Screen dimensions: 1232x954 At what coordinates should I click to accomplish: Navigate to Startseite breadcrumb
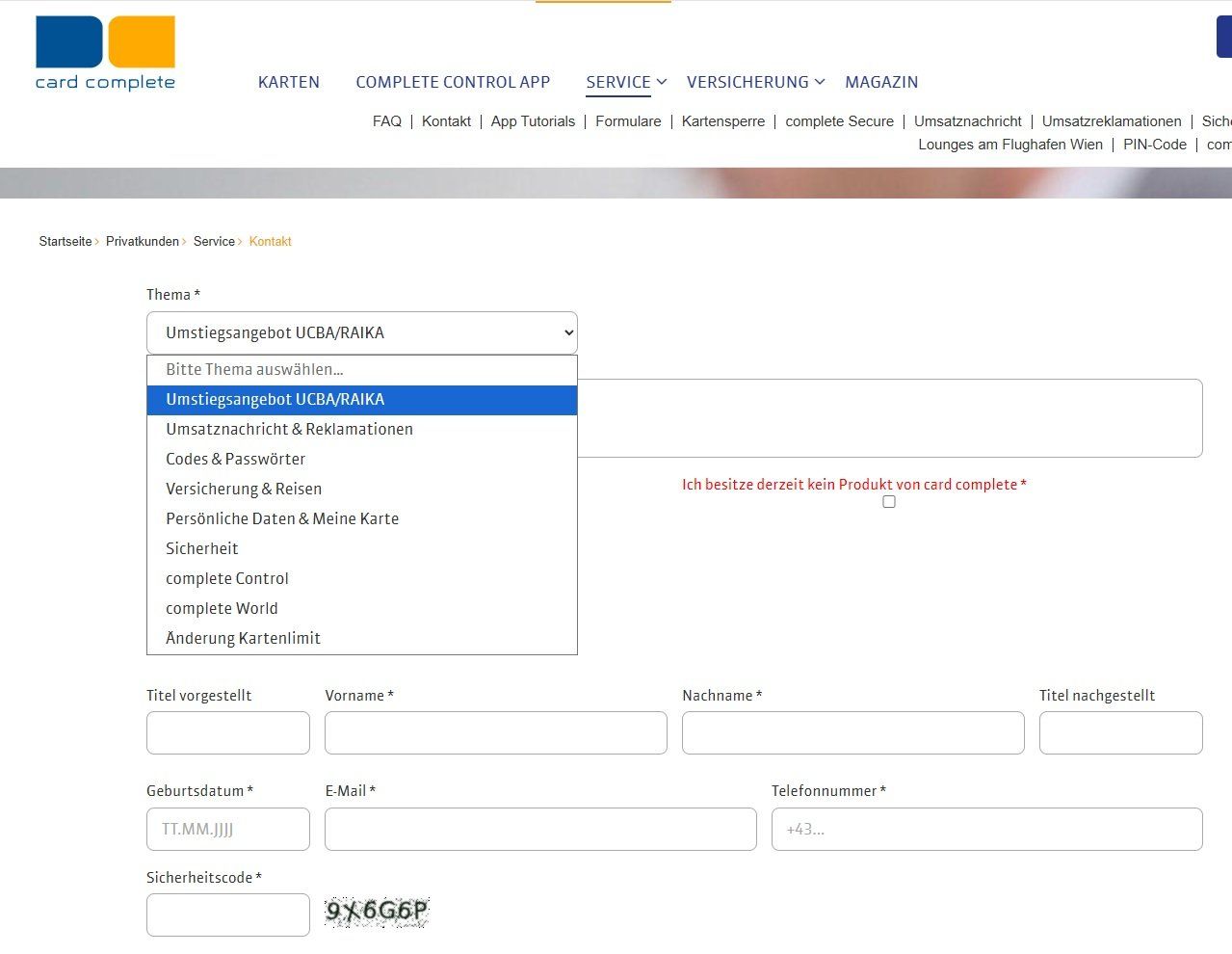pyautogui.click(x=66, y=241)
